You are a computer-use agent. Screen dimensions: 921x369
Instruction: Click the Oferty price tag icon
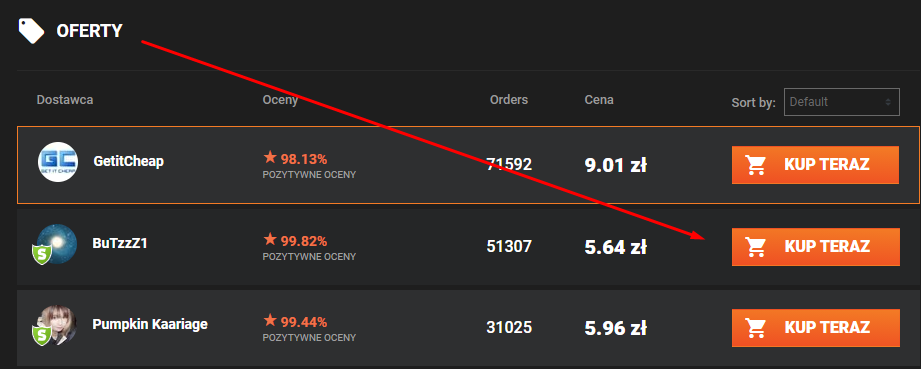[31, 31]
